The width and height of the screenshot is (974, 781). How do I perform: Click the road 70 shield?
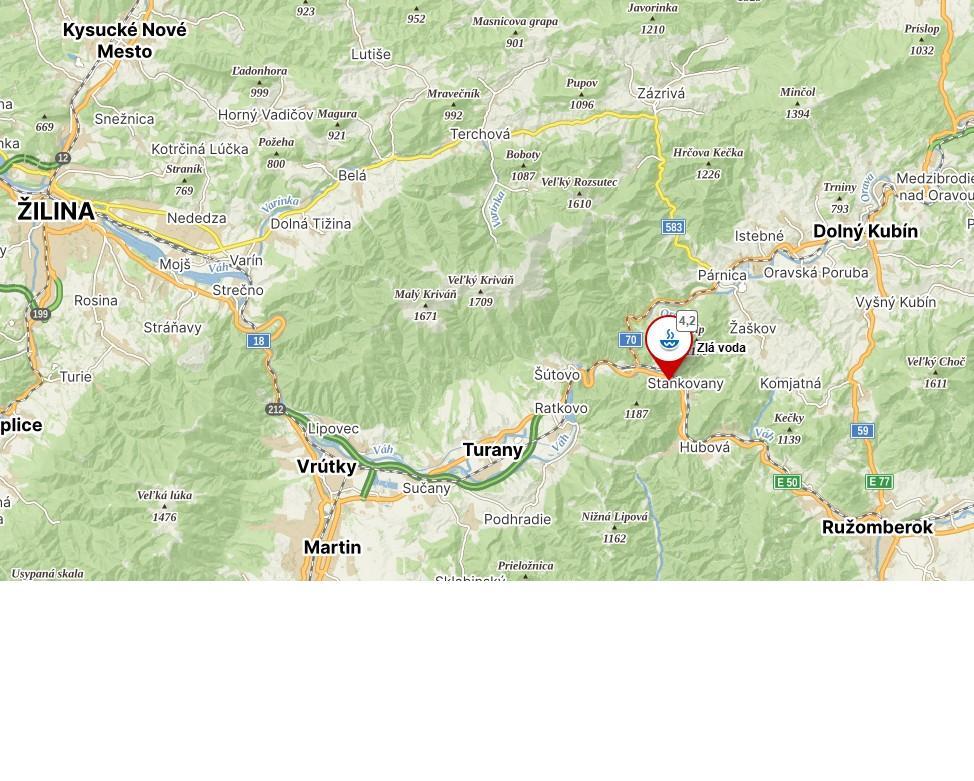click(x=630, y=339)
